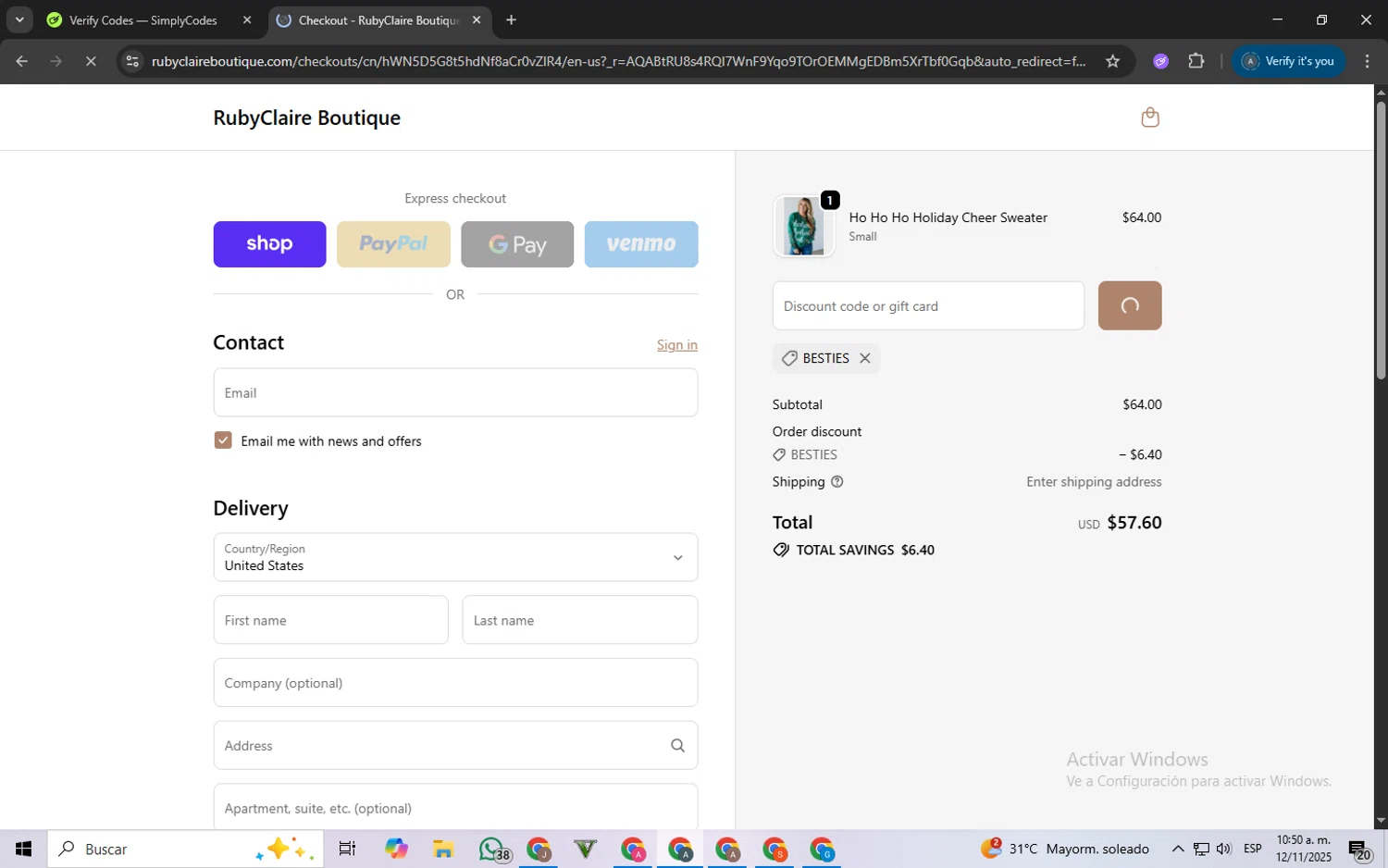Bookmark this page with the star icon
Screen dimensions: 1388x868
pyautogui.click(x=1112, y=61)
